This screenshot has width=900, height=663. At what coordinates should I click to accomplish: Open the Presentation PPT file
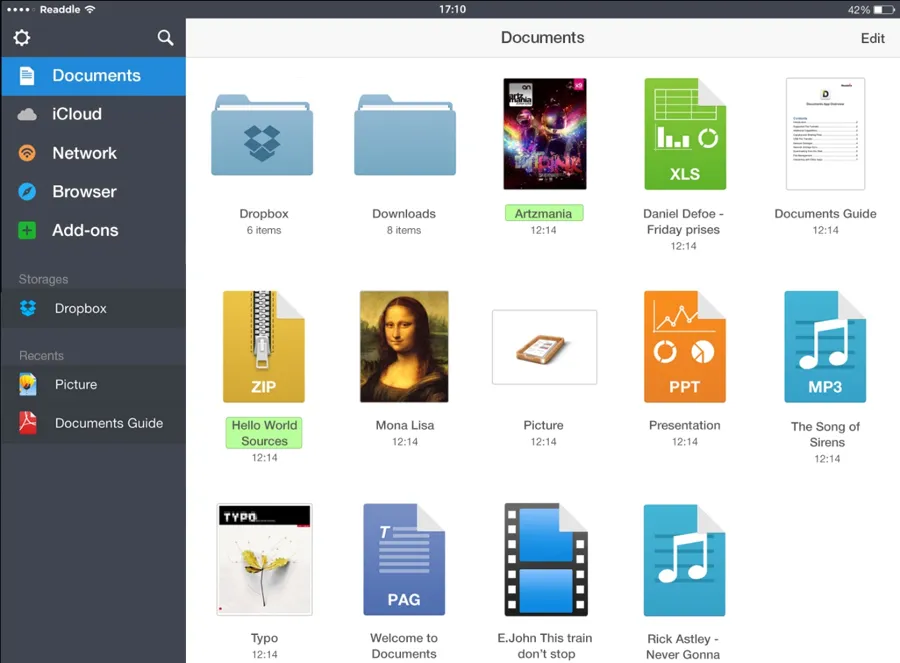pos(684,346)
